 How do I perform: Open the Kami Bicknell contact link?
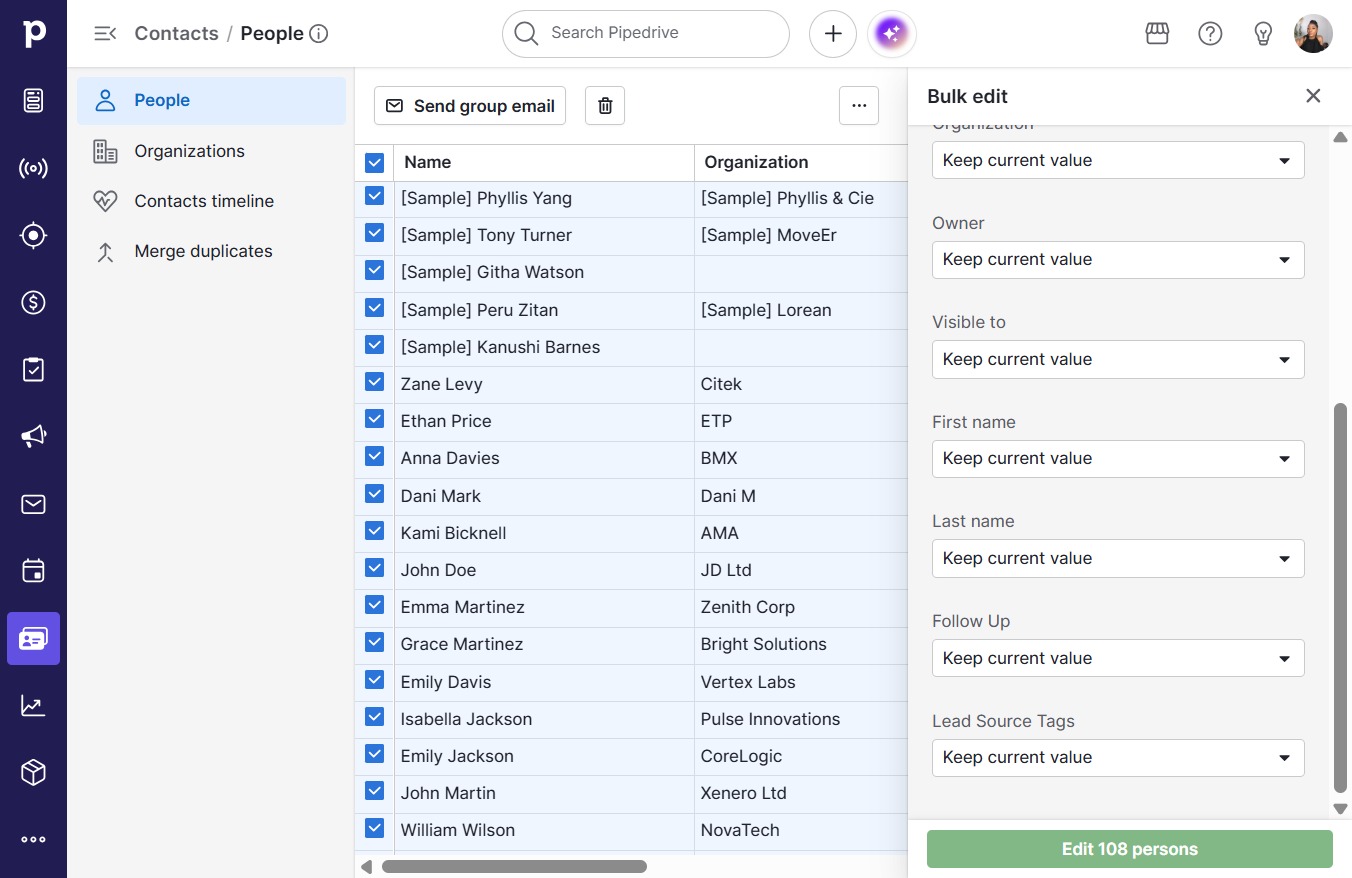[453, 533]
